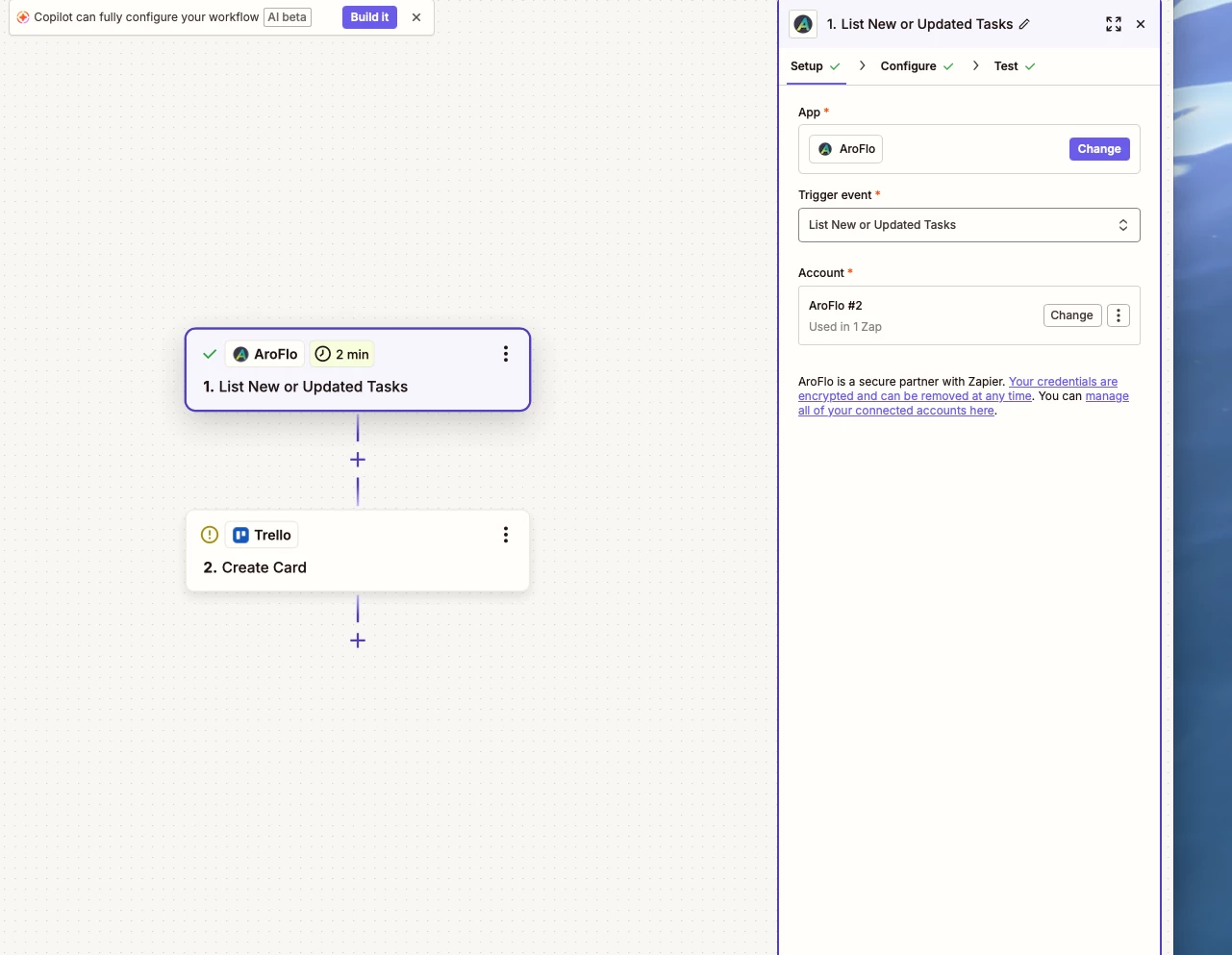Switch to the Setup tab
The height and width of the screenshot is (955, 1232).
pos(816,66)
